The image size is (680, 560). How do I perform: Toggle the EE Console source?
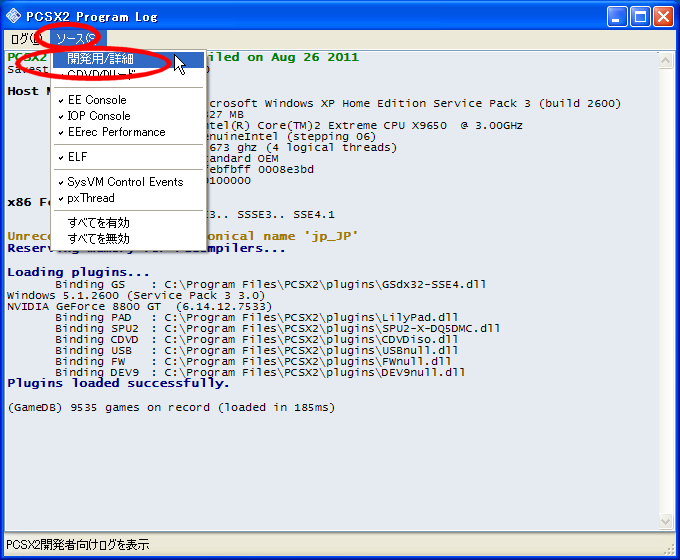[x=128, y=100]
